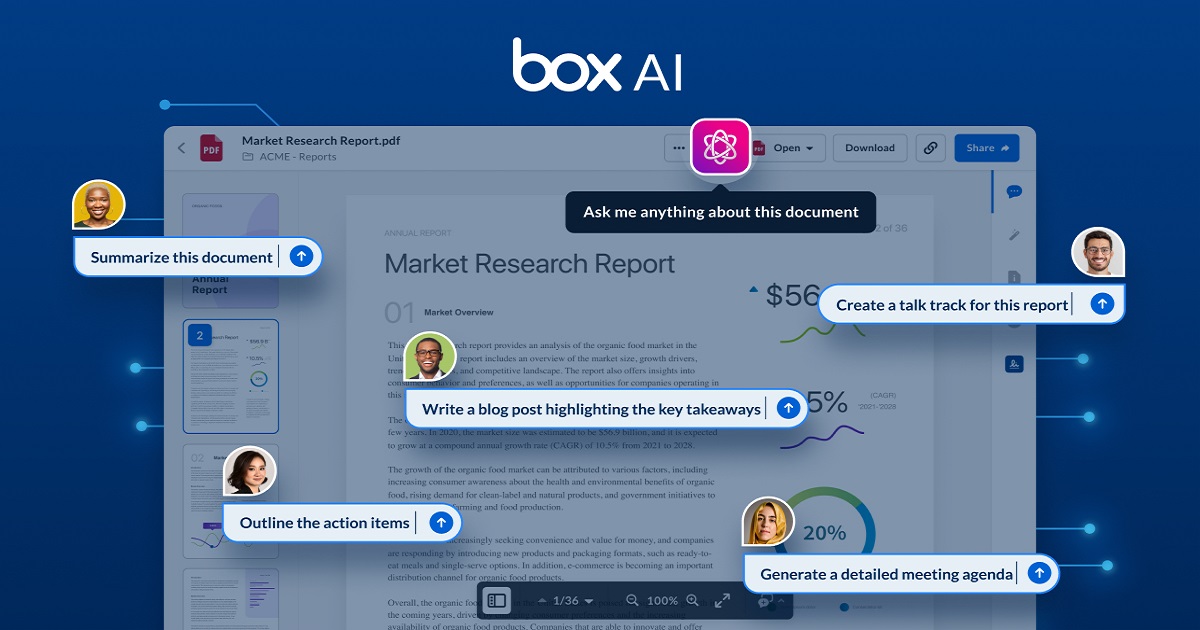Go to previous page using up arrow
The image size is (1200, 630).
(542, 601)
